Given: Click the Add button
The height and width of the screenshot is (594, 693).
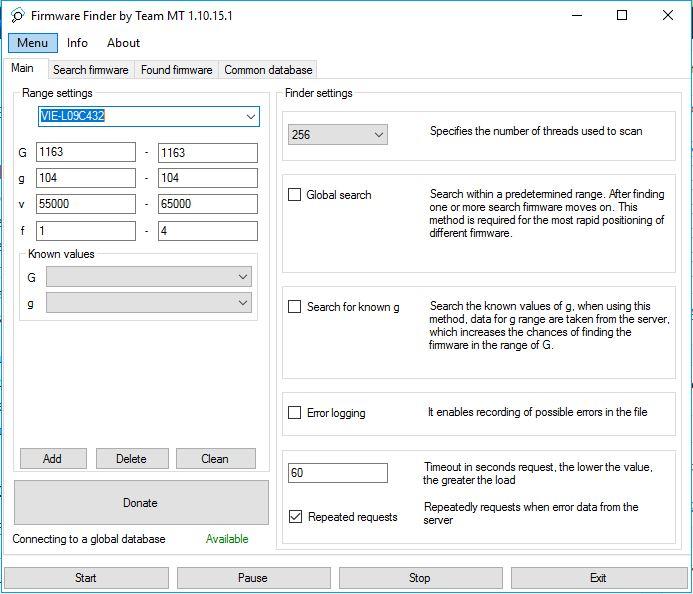Looking at the screenshot, I should coord(53,459).
